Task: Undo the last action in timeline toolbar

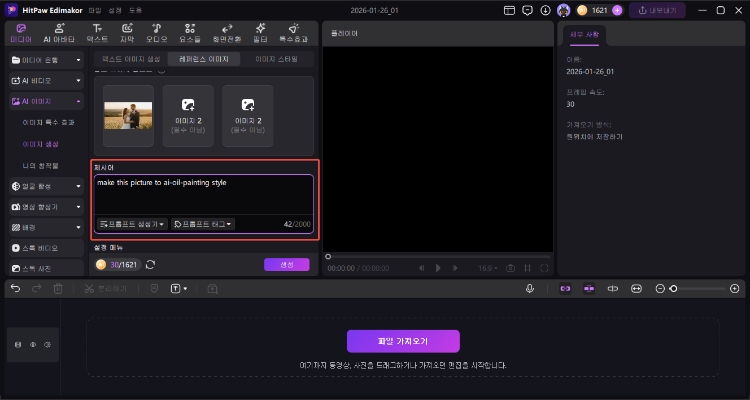Action: click(15, 289)
